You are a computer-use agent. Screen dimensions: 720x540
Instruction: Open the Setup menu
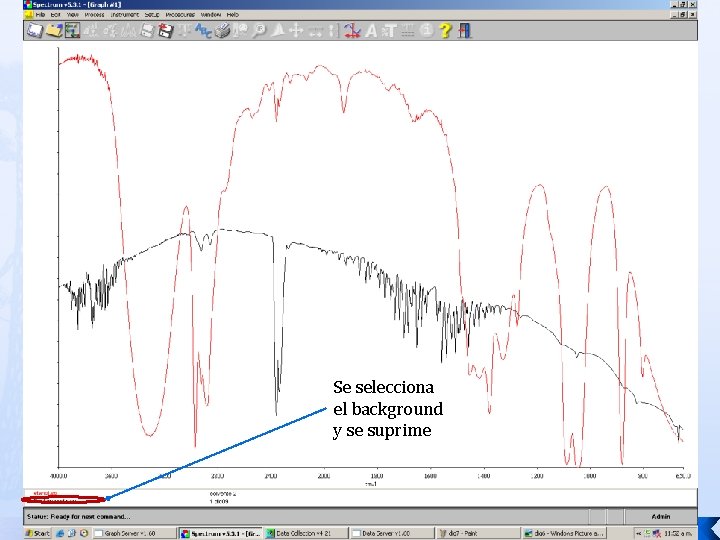coord(151,15)
